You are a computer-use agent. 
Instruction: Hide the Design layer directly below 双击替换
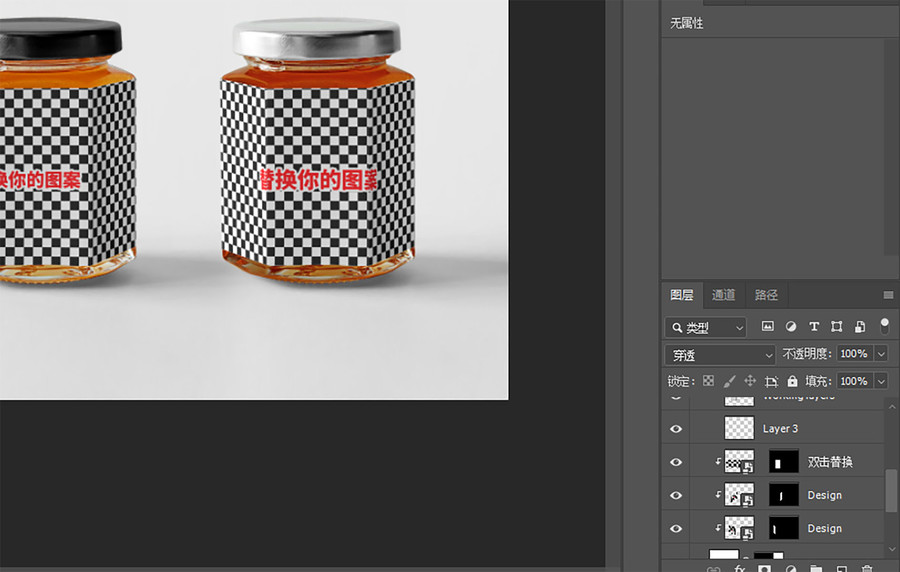click(x=676, y=495)
